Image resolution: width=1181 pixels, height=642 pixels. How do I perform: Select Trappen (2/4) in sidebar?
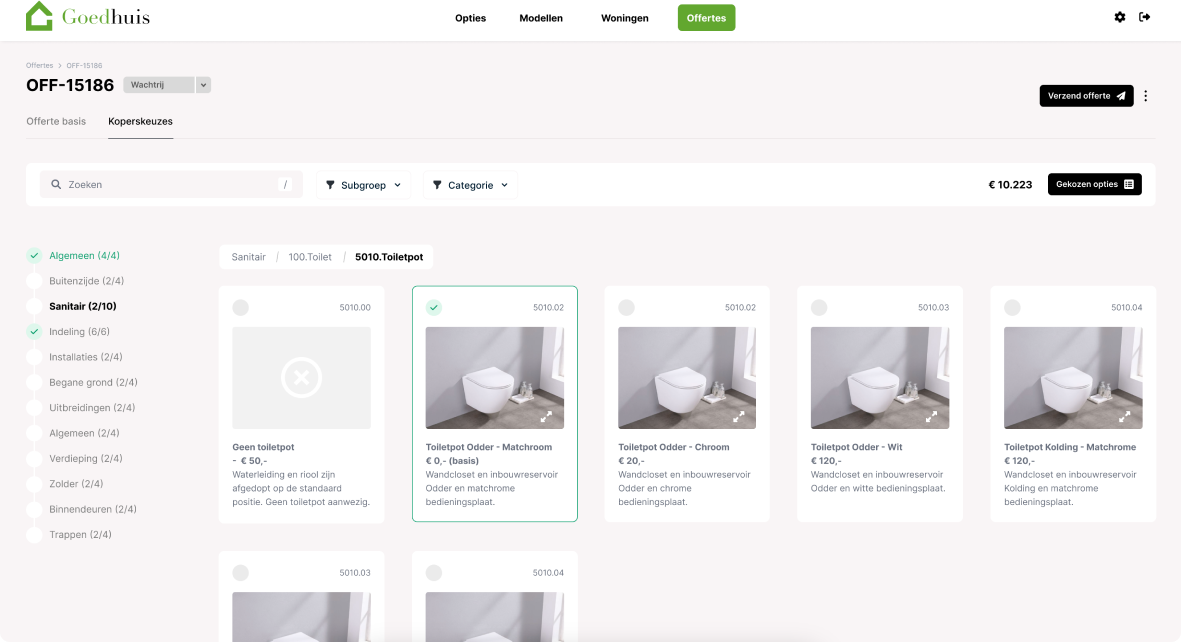[81, 534]
